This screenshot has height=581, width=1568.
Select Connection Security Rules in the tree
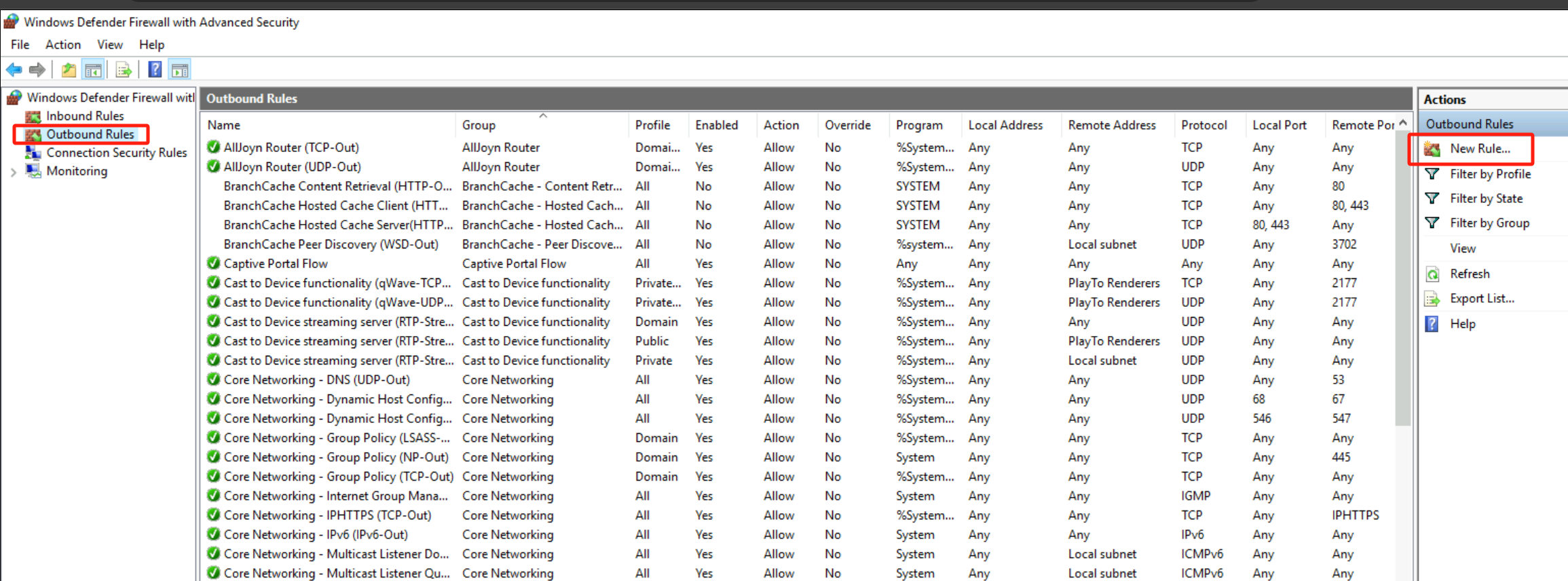[x=117, y=153]
